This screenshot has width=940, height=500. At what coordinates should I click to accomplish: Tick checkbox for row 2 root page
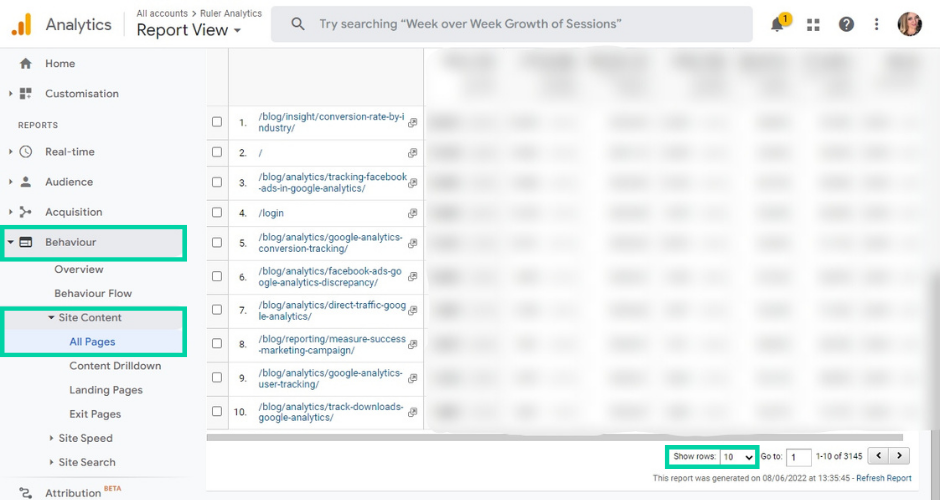(217, 152)
